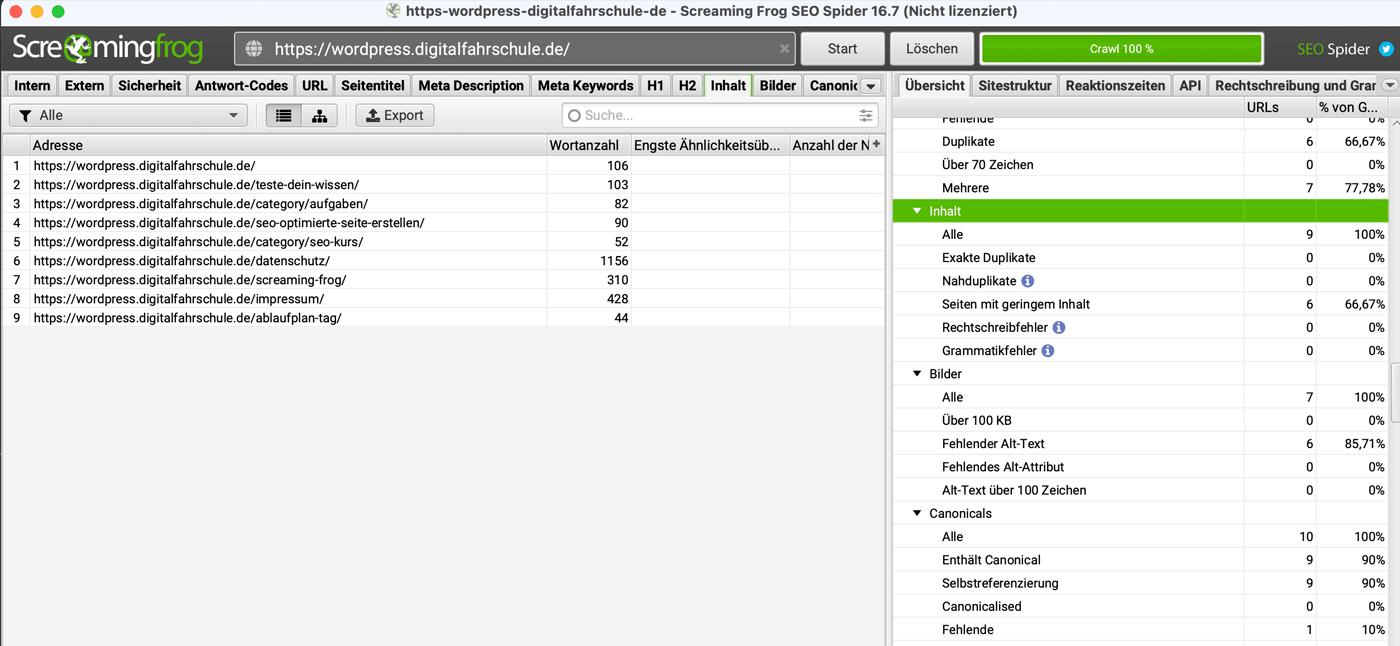Switch to tree structure view icon
The image size is (1400, 646).
(x=319, y=115)
